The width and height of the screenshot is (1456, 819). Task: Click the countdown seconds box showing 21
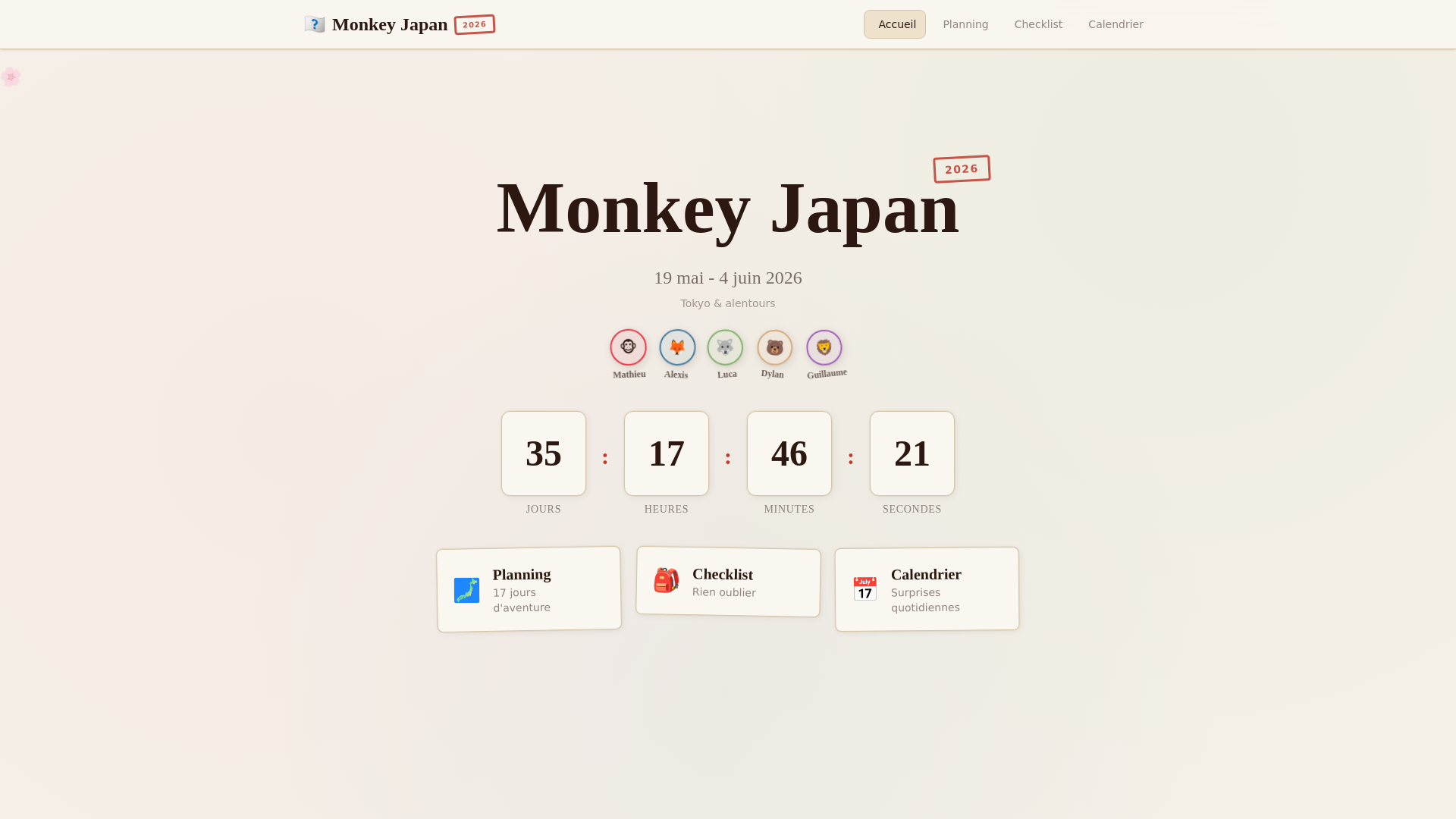pyautogui.click(x=912, y=453)
